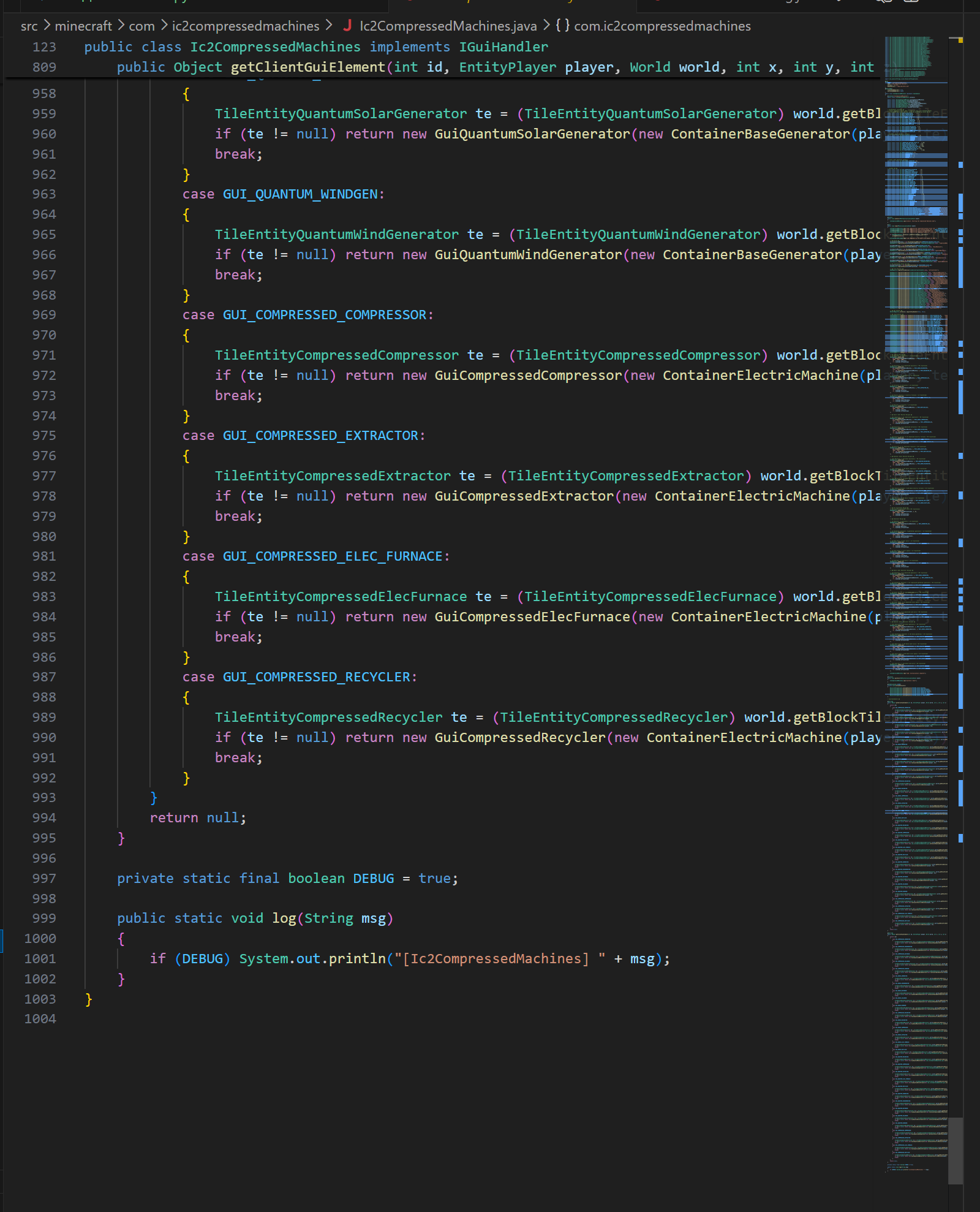Viewport: 980px width, 1212px height.
Task: Click the minimap code overview
Action: [x=916, y=604]
